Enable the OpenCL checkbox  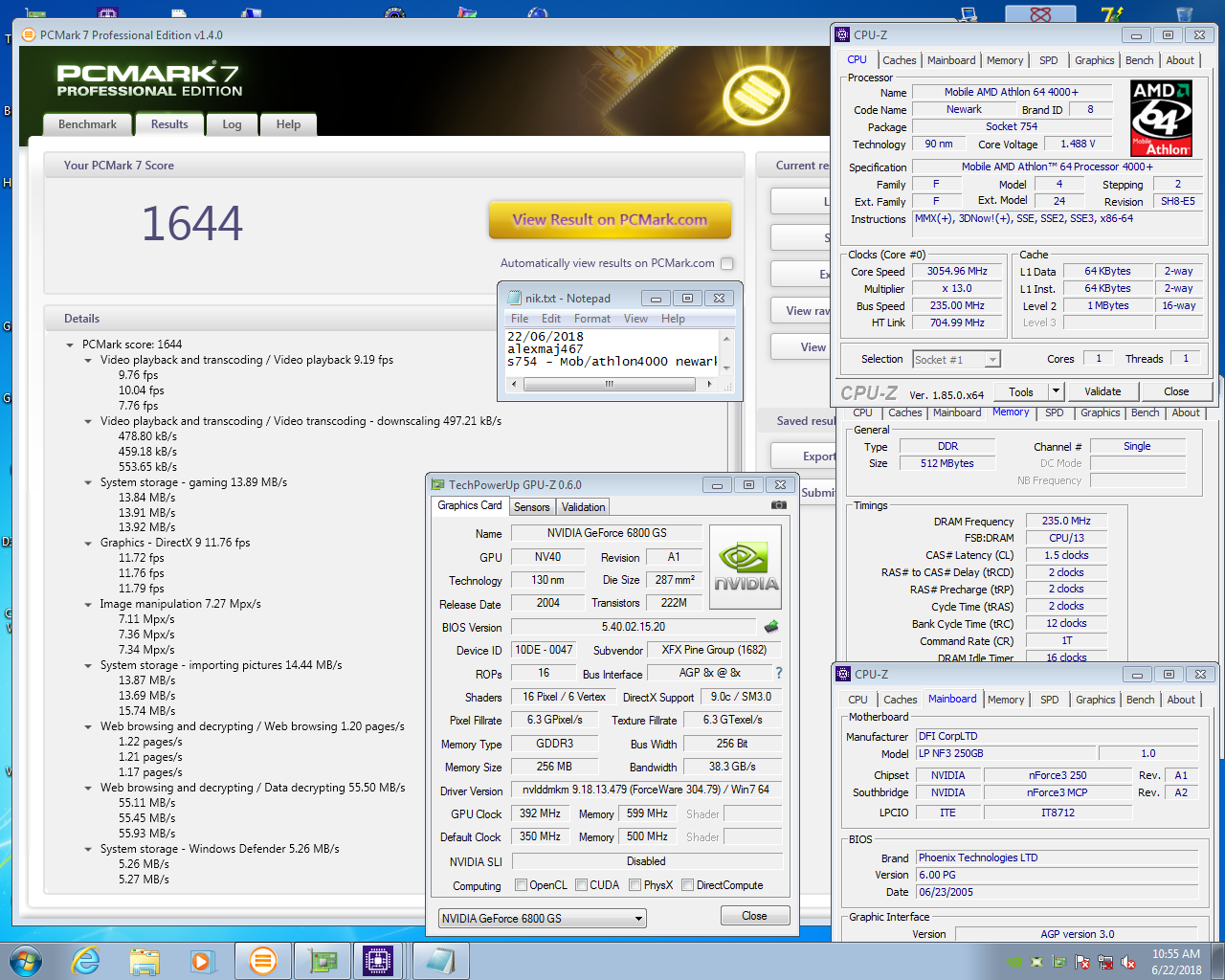(522, 885)
